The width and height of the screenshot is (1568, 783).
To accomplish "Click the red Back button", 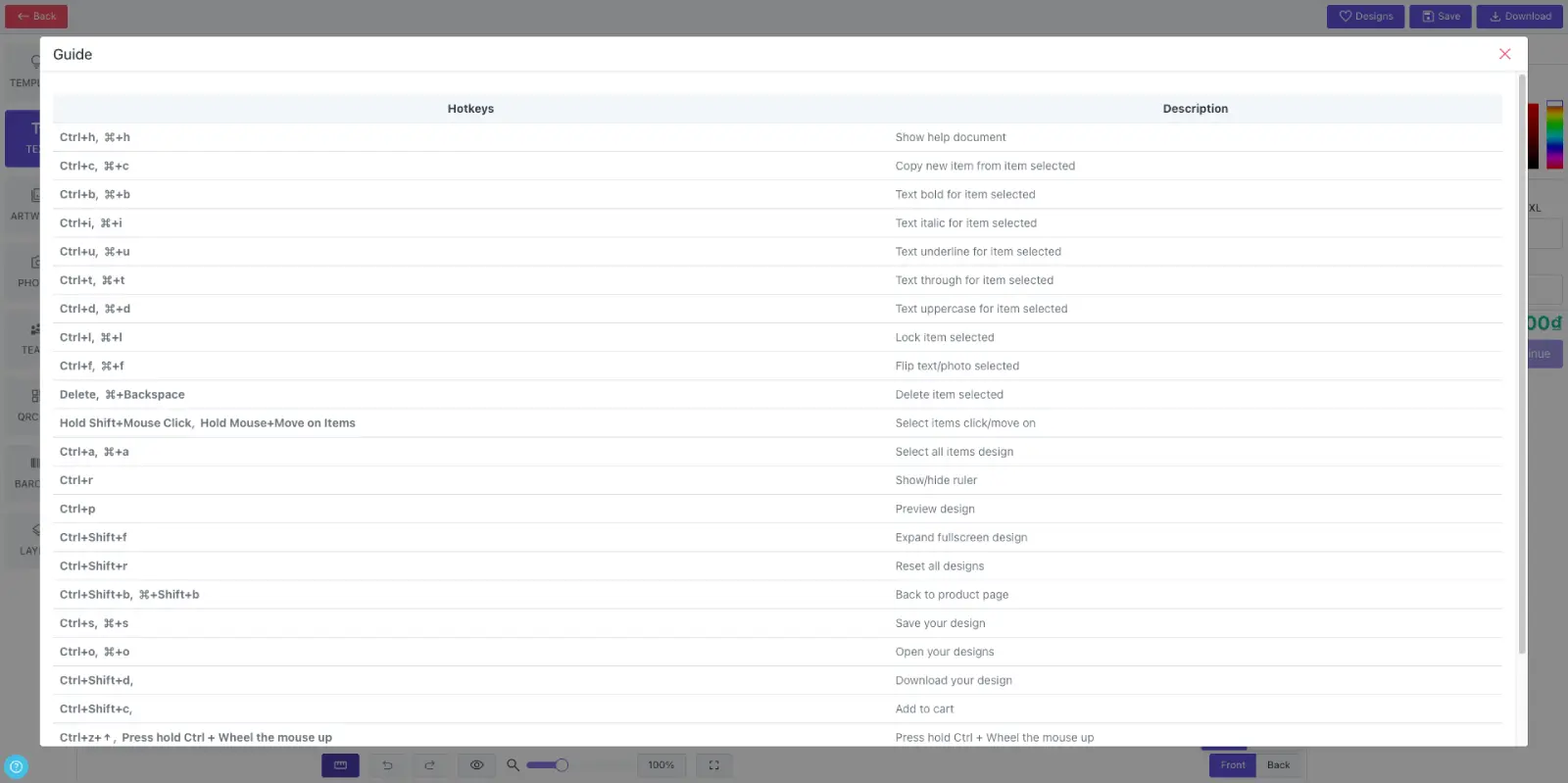I will click(36, 17).
